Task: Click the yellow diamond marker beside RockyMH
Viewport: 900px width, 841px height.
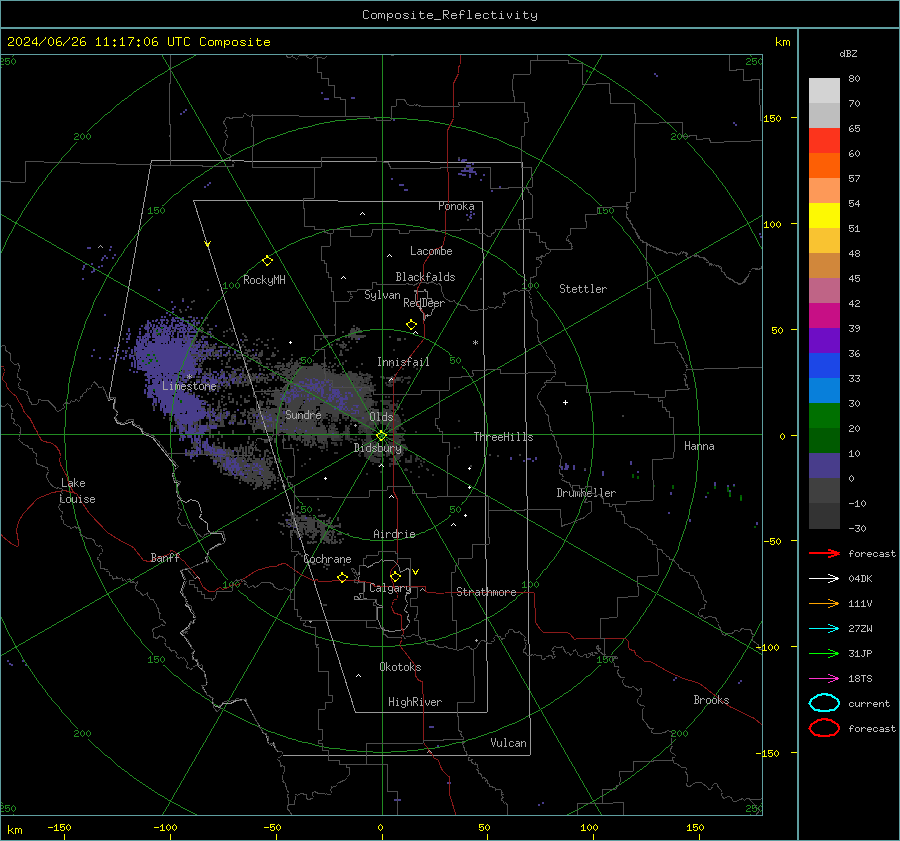Action: pos(267,261)
